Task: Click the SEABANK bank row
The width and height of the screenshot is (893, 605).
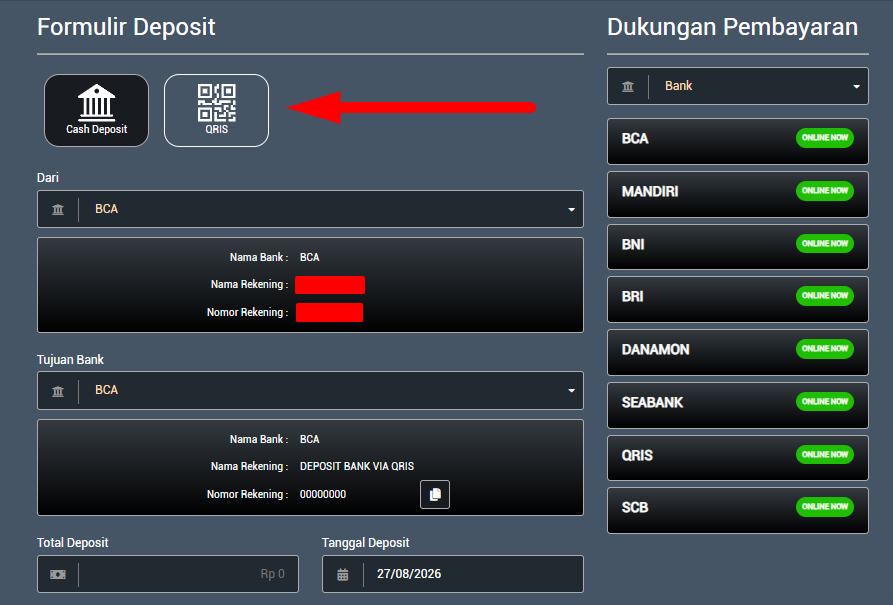Action: tap(738, 405)
